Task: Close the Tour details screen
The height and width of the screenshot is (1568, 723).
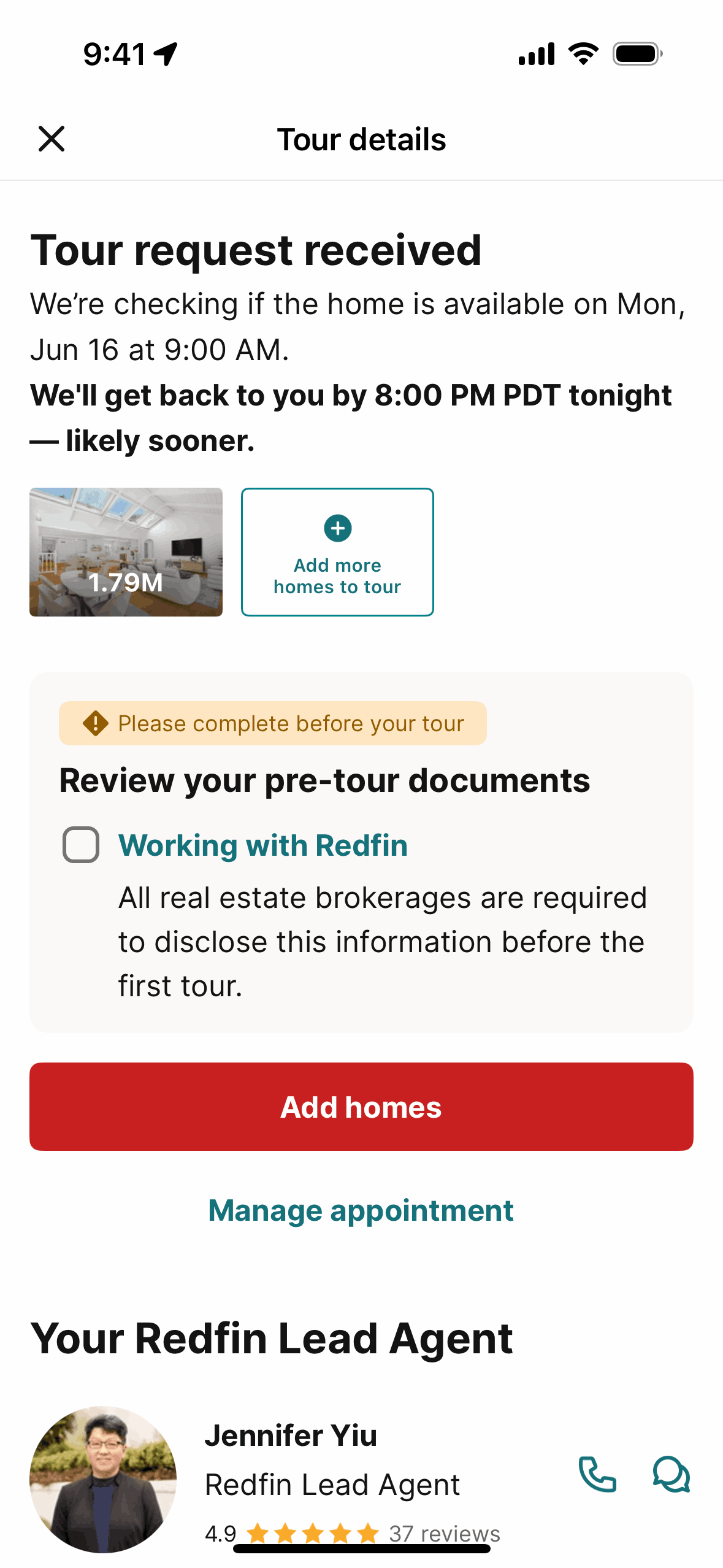Action: tap(52, 139)
